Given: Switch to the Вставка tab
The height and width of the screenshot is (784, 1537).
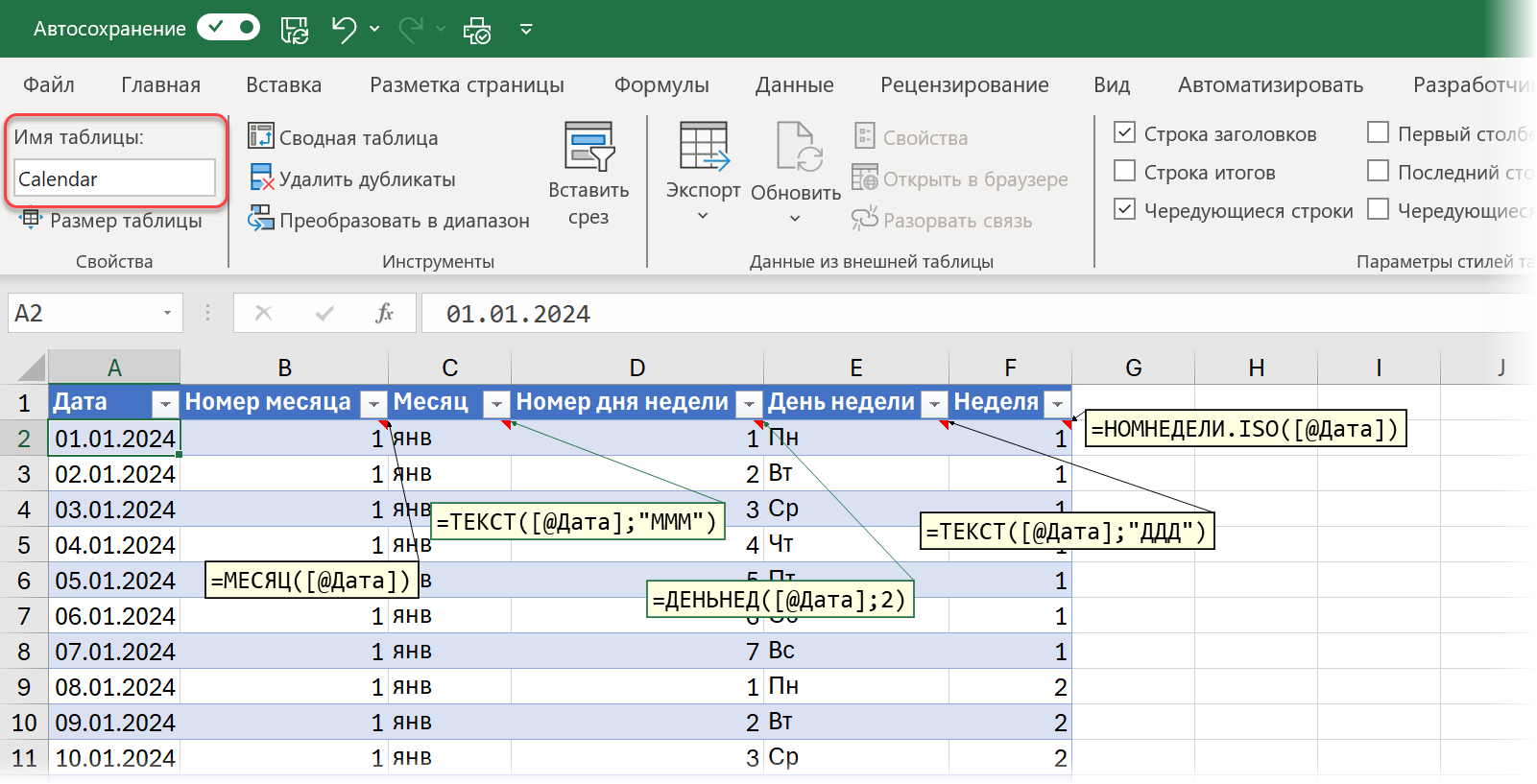Looking at the screenshot, I should (x=283, y=84).
